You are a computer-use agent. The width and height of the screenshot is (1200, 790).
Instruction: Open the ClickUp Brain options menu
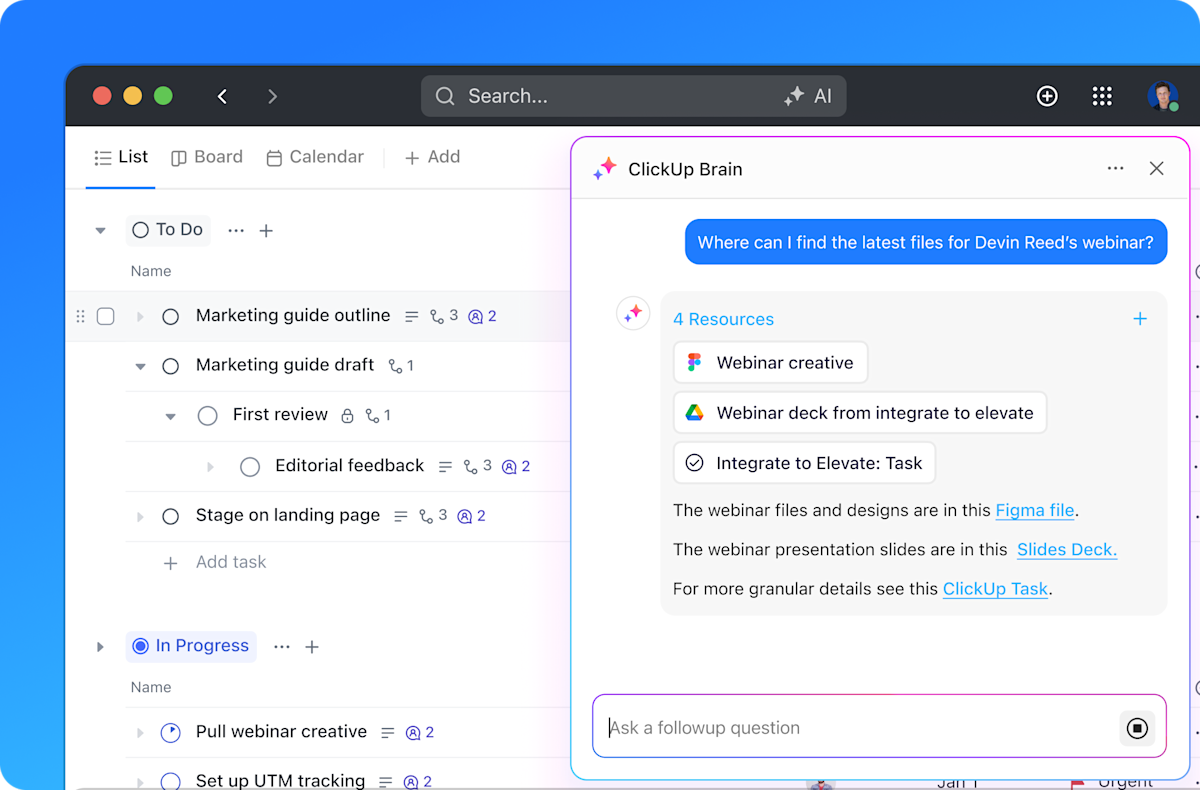1115,168
